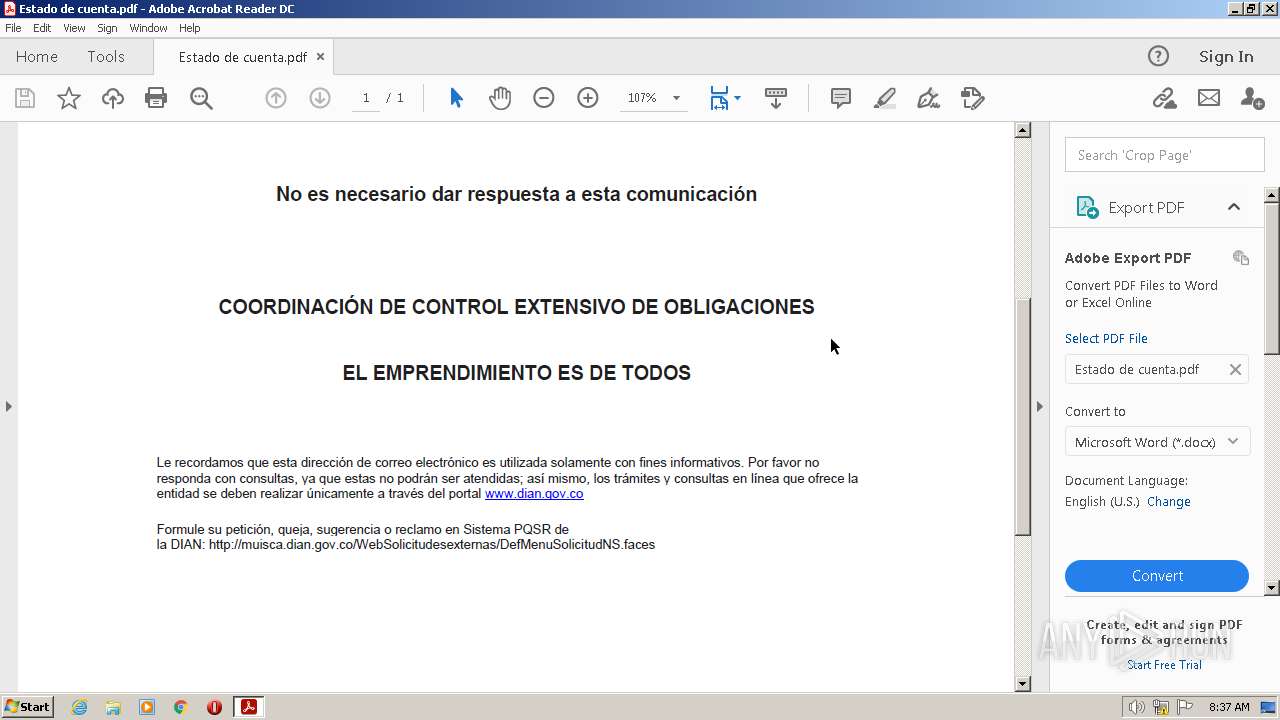Open the Edit menu

click(42, 28)
